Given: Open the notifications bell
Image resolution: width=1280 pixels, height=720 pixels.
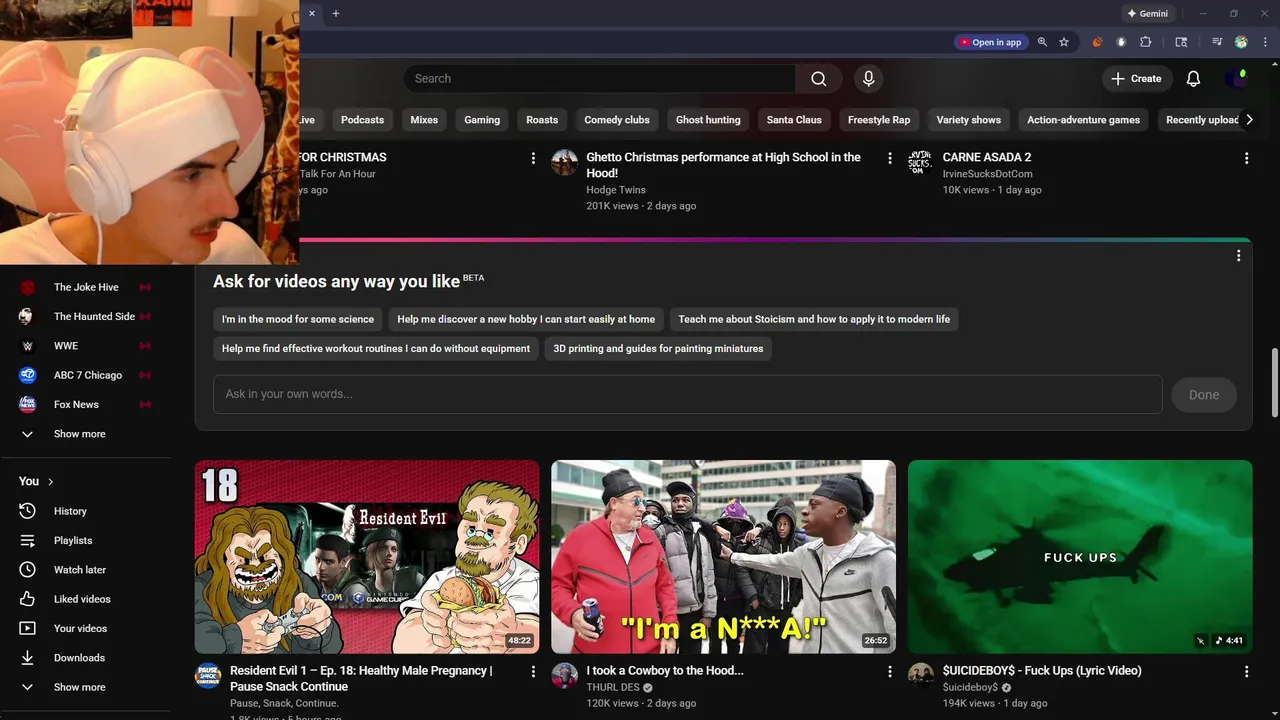Looking at the screenshot, I should click(1193, 79).
